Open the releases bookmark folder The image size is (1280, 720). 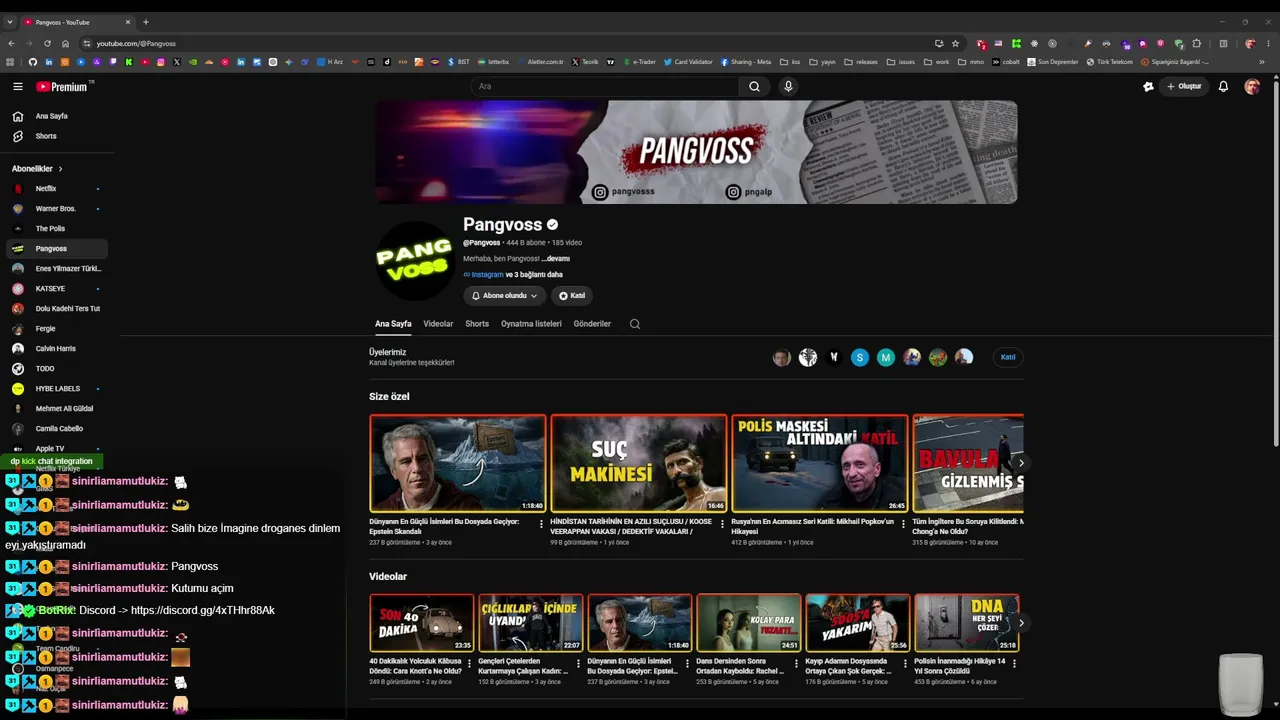(x=861, y=62)
